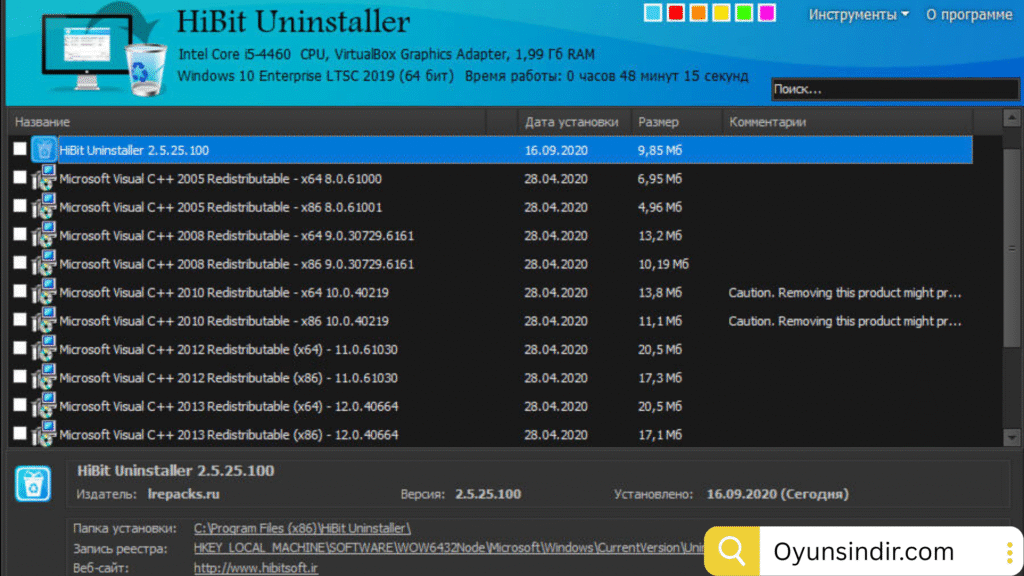Click the Visual C++ 2013 (x86) installer icon
This screenshot has height=576, width=1024.
click(x=44, y=435)
